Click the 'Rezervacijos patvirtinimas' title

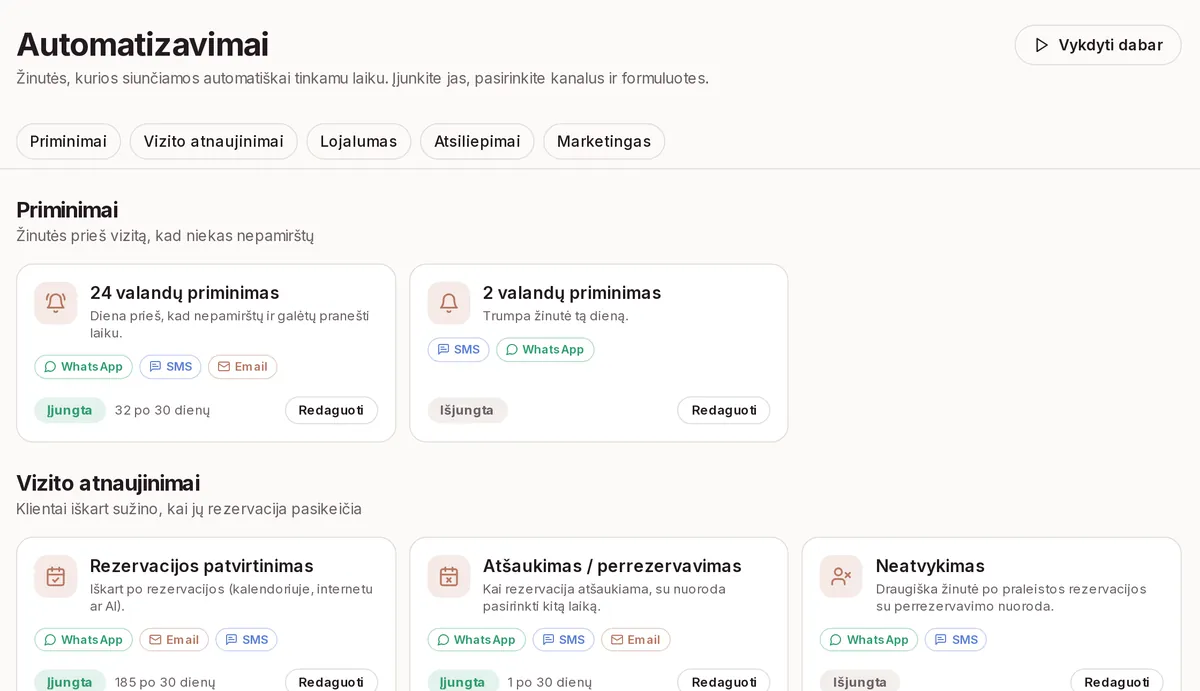[202, 566]
